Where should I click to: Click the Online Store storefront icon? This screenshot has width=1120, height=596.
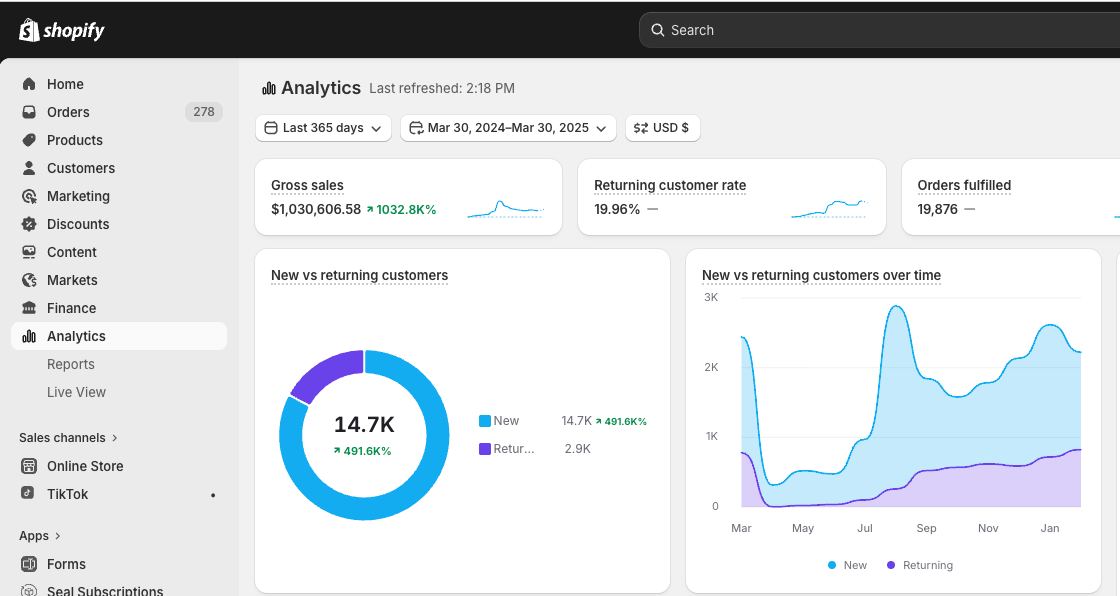point(29,466)
